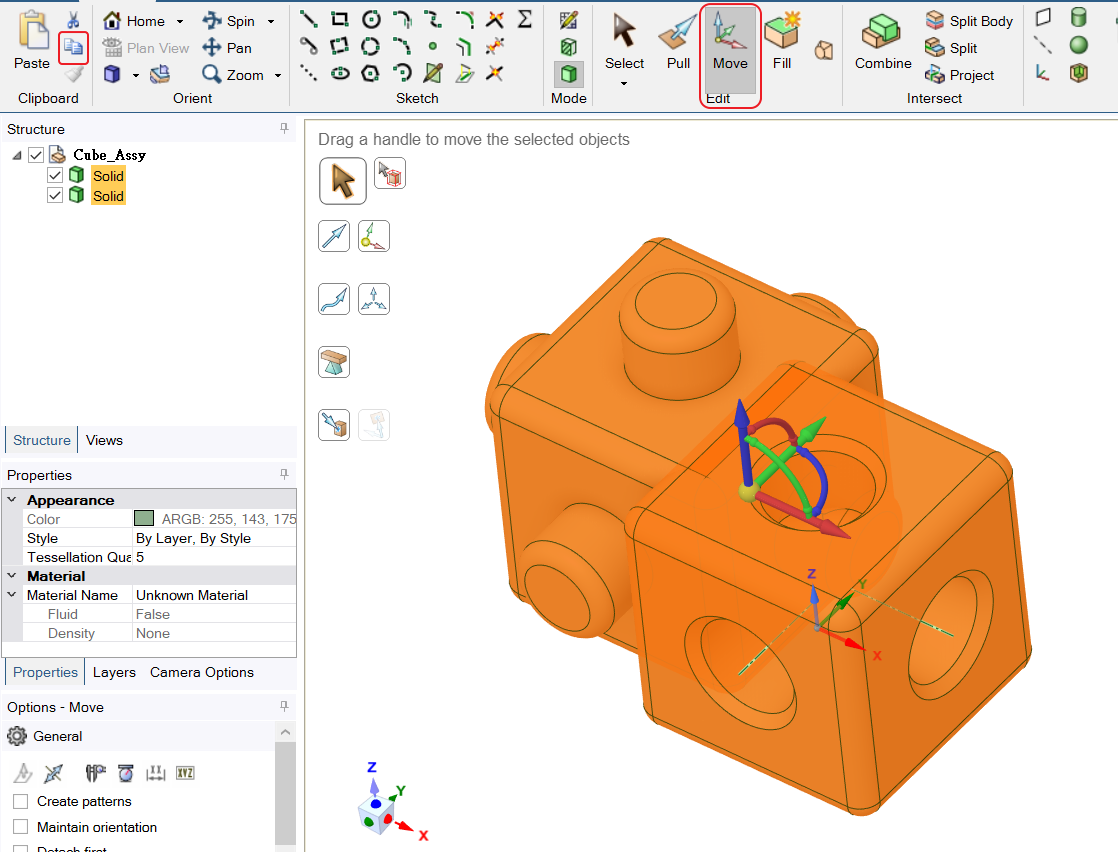Click the Cylinder insert icon
Screen dimensions: 1118x852
(1079, 18)
